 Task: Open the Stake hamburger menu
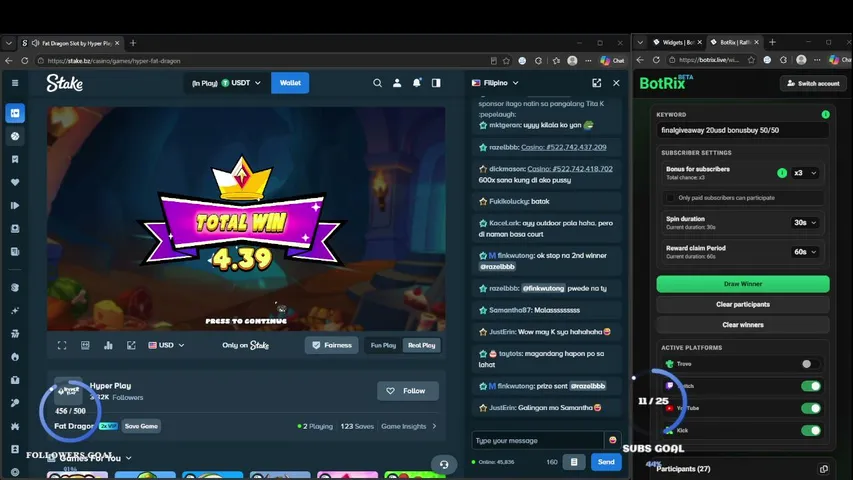click(x=15, y=83)
